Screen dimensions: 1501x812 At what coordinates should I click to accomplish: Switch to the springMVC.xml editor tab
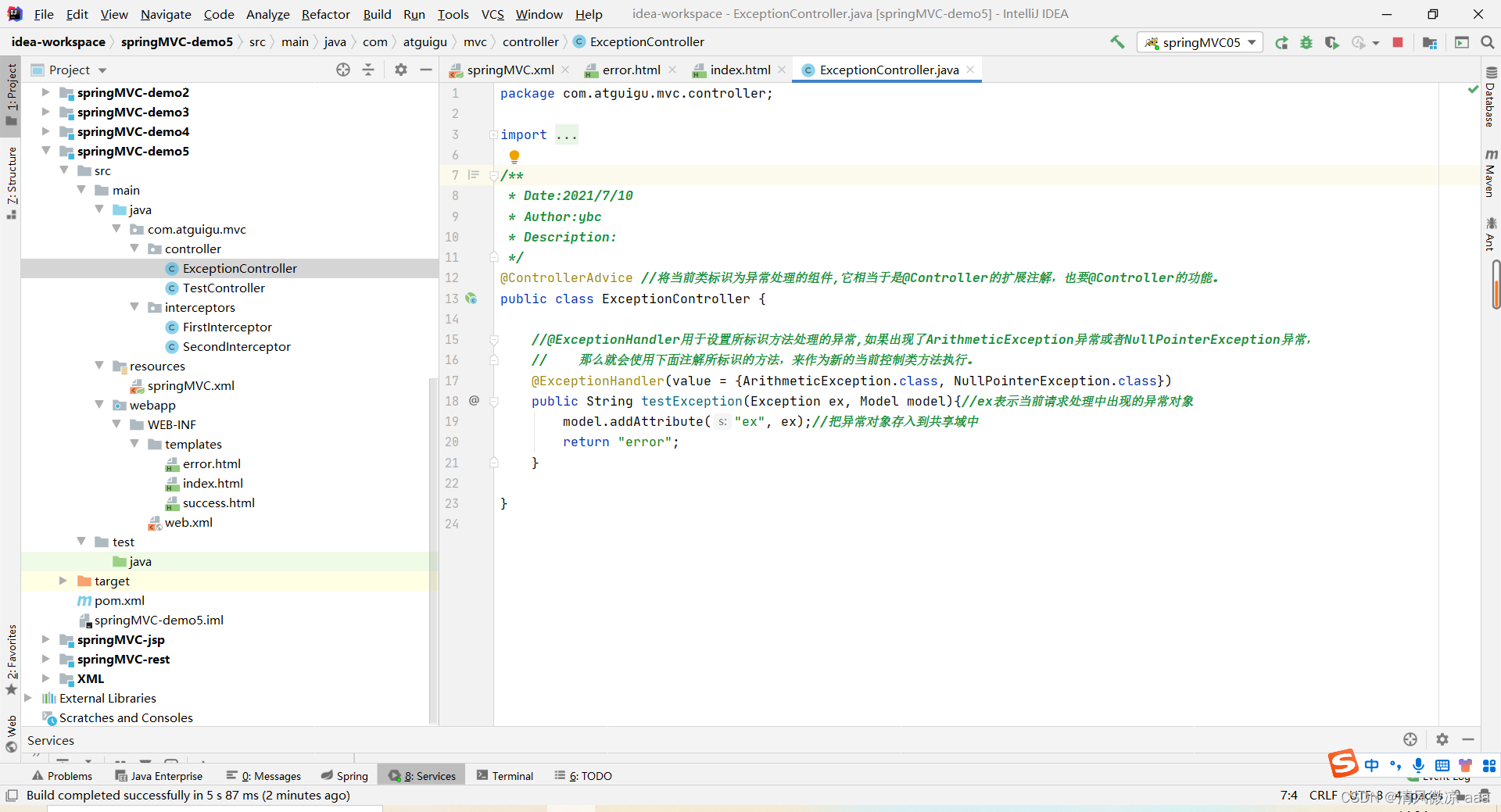click(510, 70)
